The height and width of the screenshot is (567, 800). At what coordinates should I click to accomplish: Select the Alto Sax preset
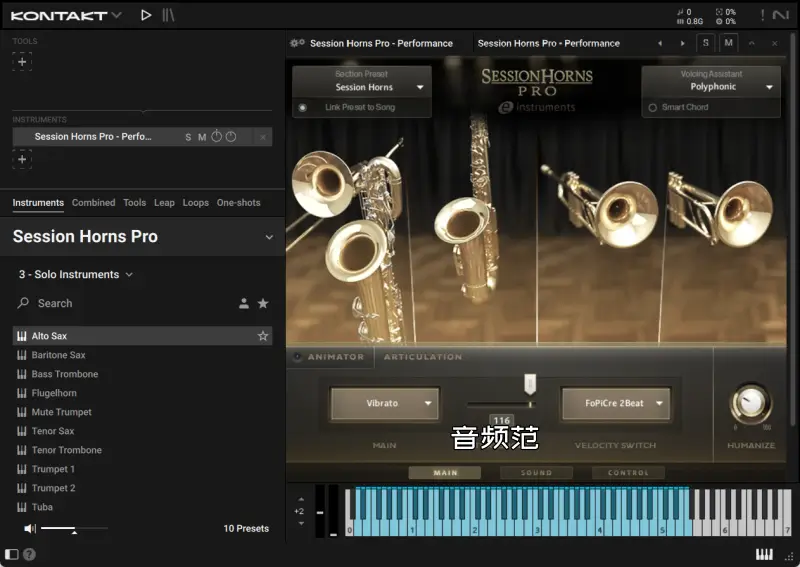pyautogui.click(x=142, y=336)
